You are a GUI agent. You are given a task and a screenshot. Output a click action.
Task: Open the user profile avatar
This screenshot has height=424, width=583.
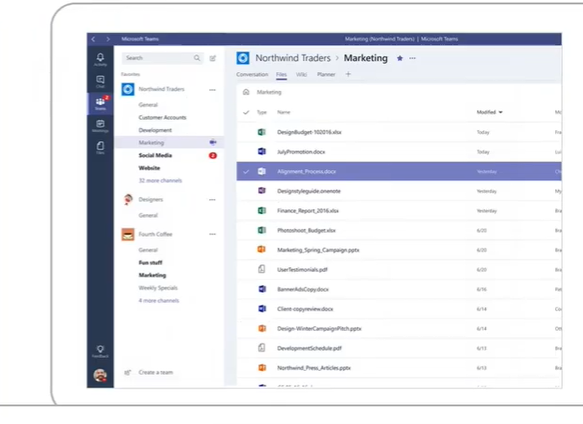tap(100, 375)
